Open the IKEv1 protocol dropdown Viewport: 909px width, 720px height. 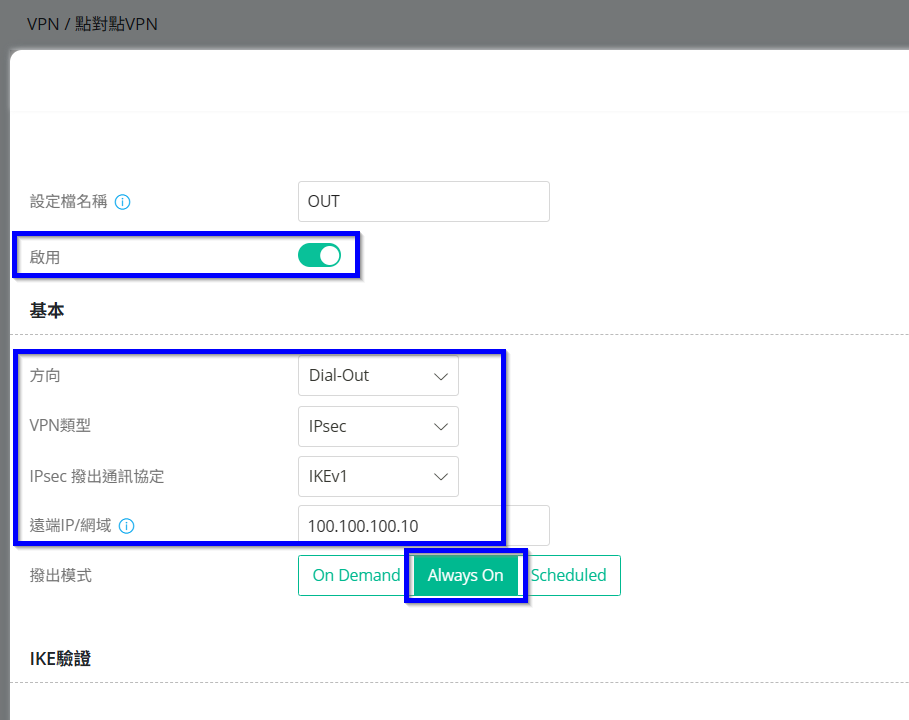coord(378,476)
